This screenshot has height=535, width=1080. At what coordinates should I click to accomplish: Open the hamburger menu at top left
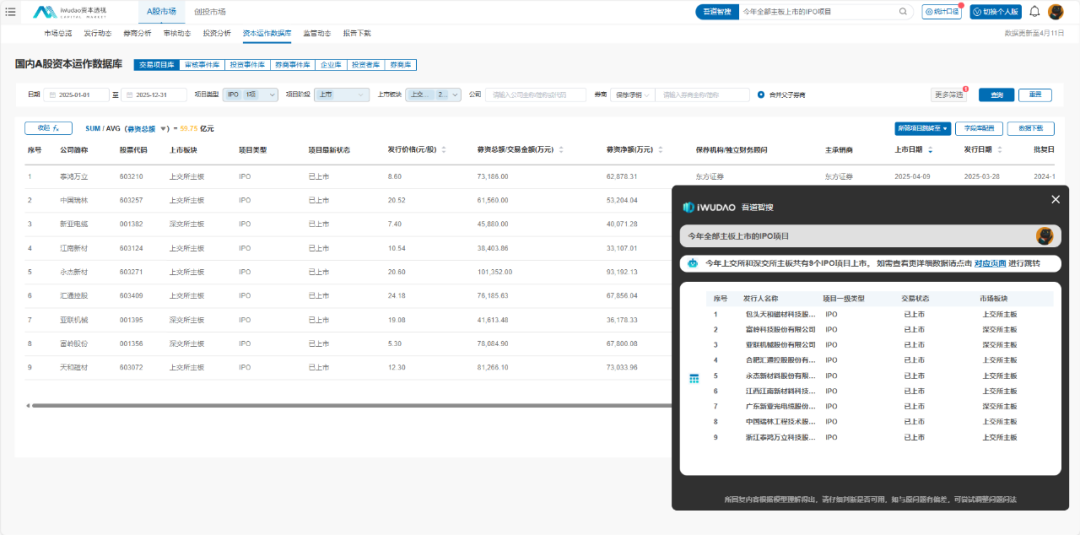point(10,12)
